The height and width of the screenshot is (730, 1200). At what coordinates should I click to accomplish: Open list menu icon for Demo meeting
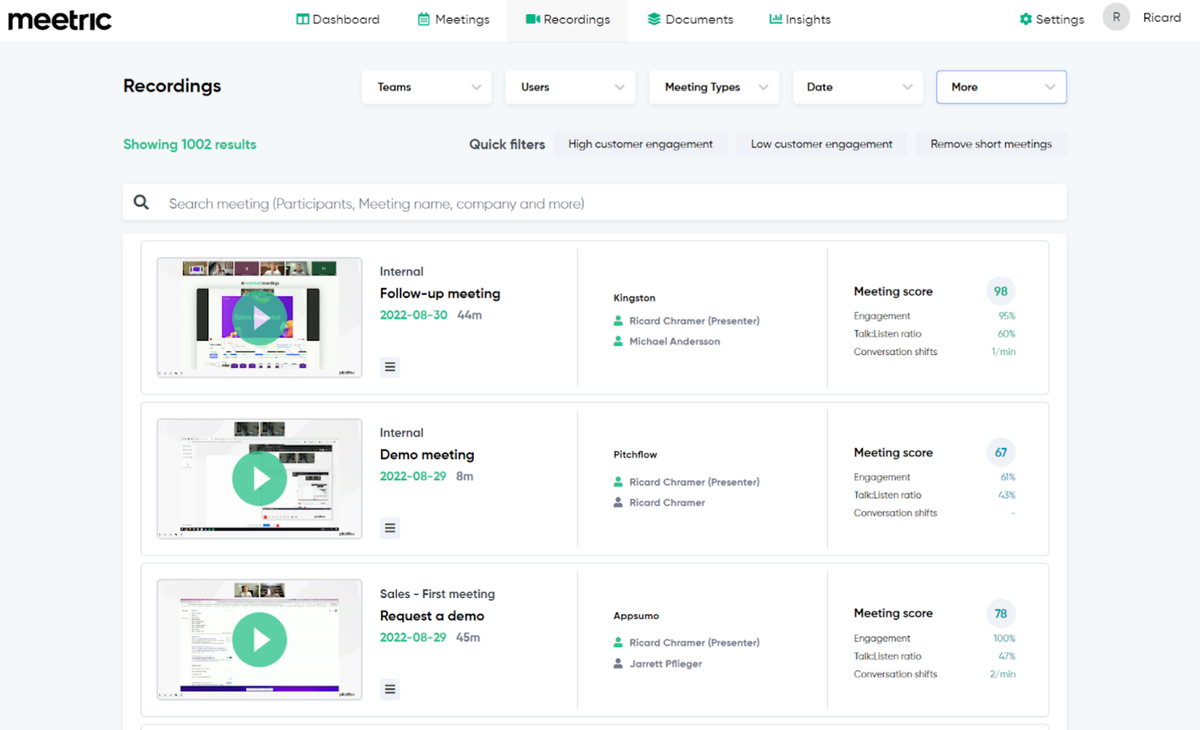[390, 528]
